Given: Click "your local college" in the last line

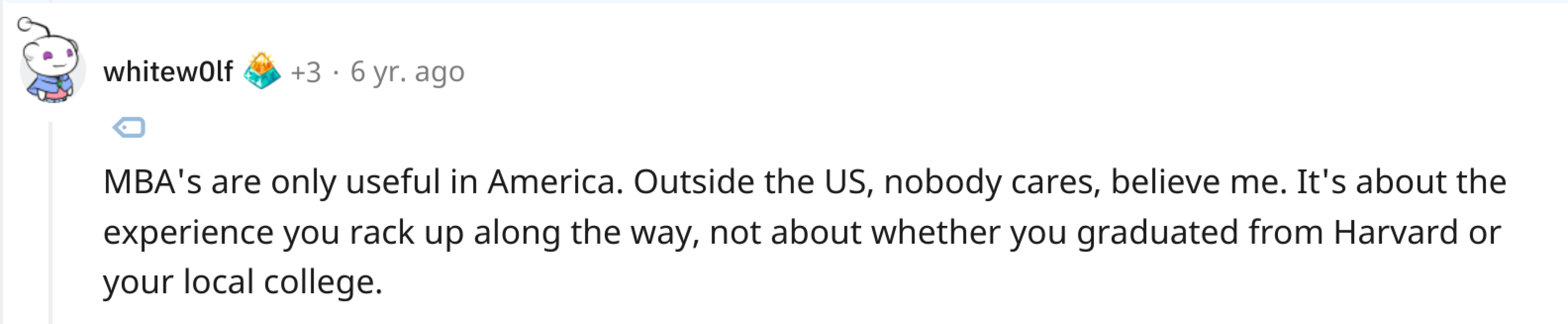Looking at the screenshot, I should [x=242, y=282].
